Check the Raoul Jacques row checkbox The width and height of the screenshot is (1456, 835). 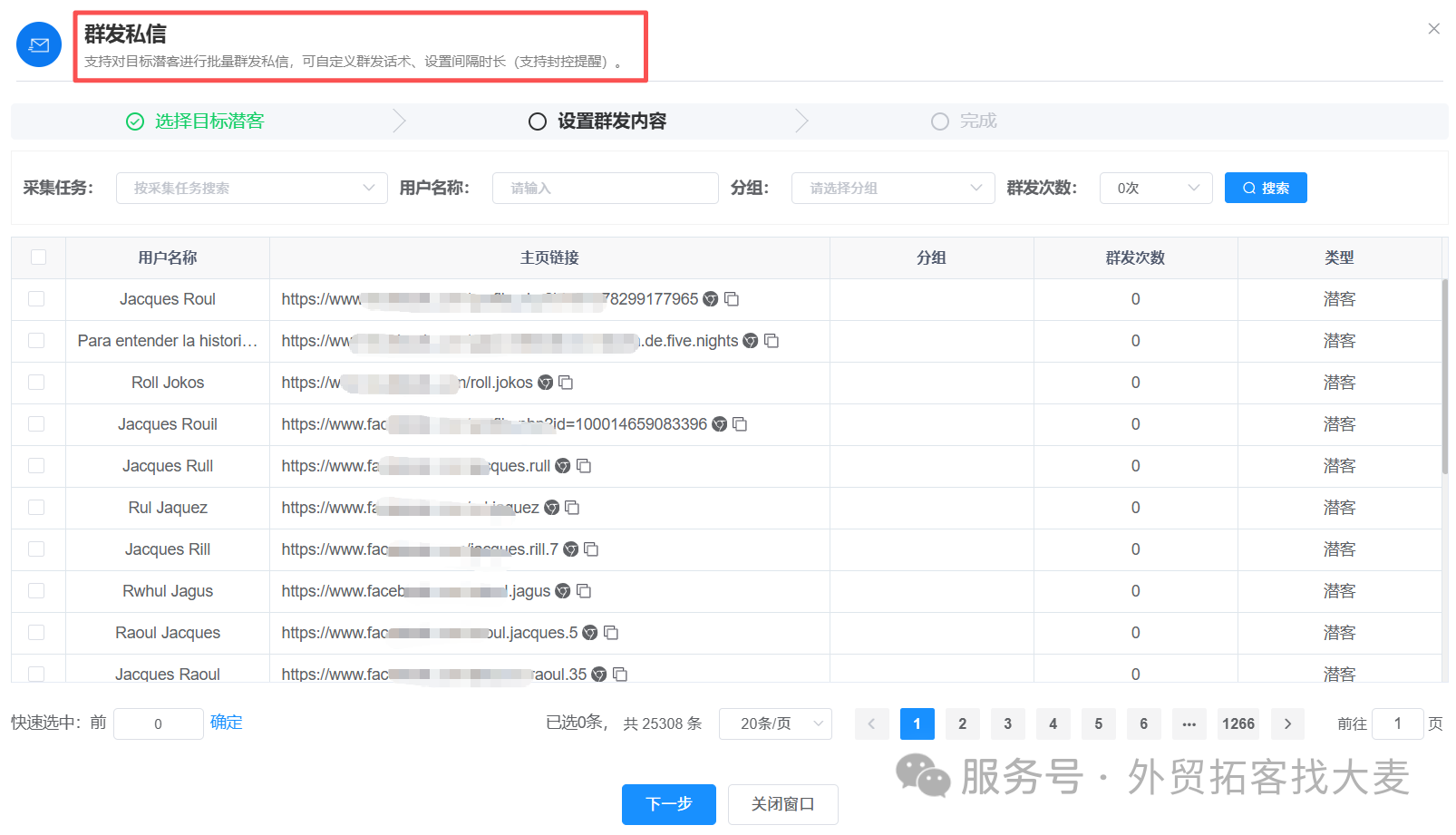pyautogui.click(x=36, y=633)
